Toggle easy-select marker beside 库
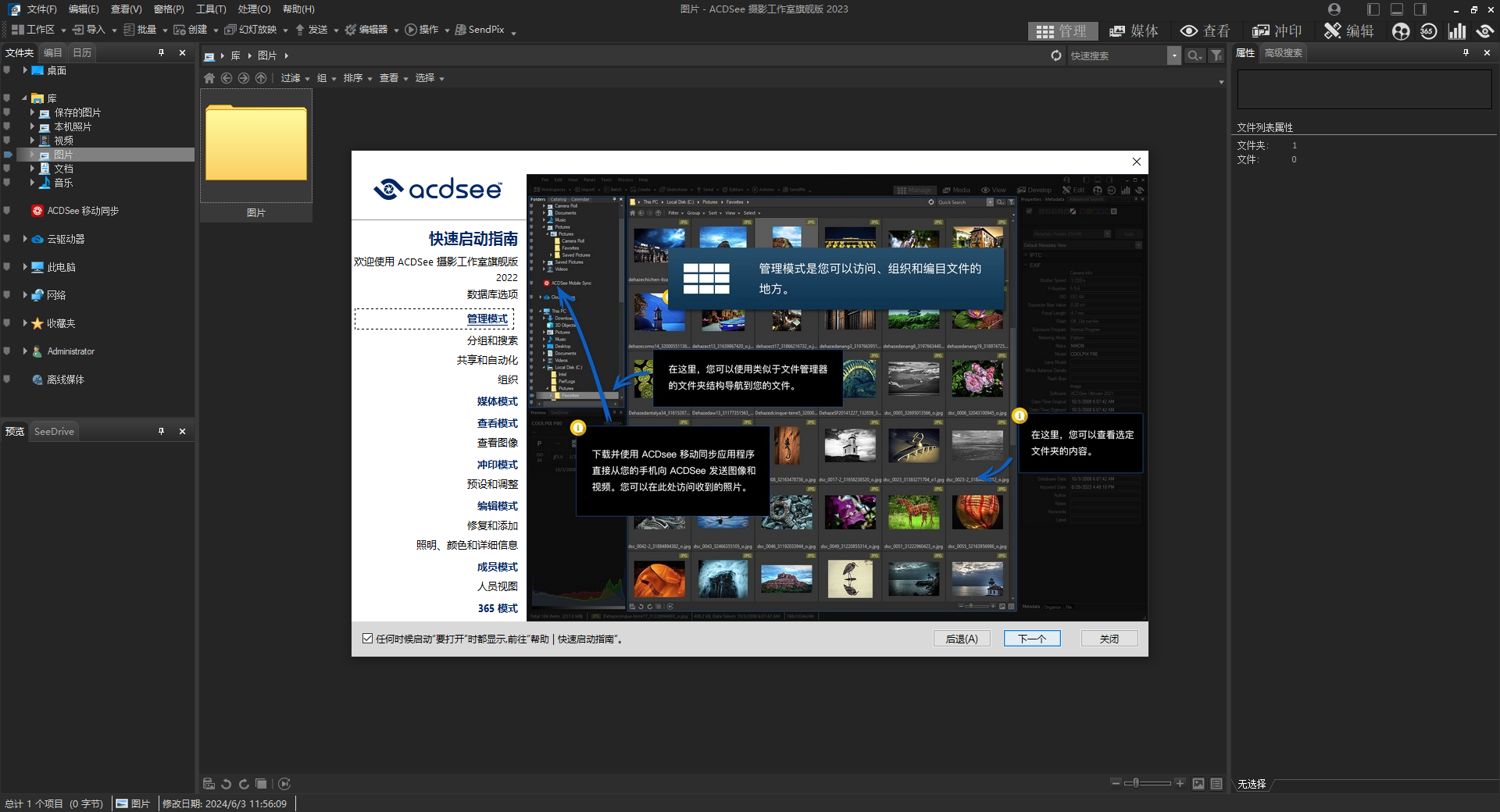Viewport: 1500px width, 812px height. click(x=7, y=98)
